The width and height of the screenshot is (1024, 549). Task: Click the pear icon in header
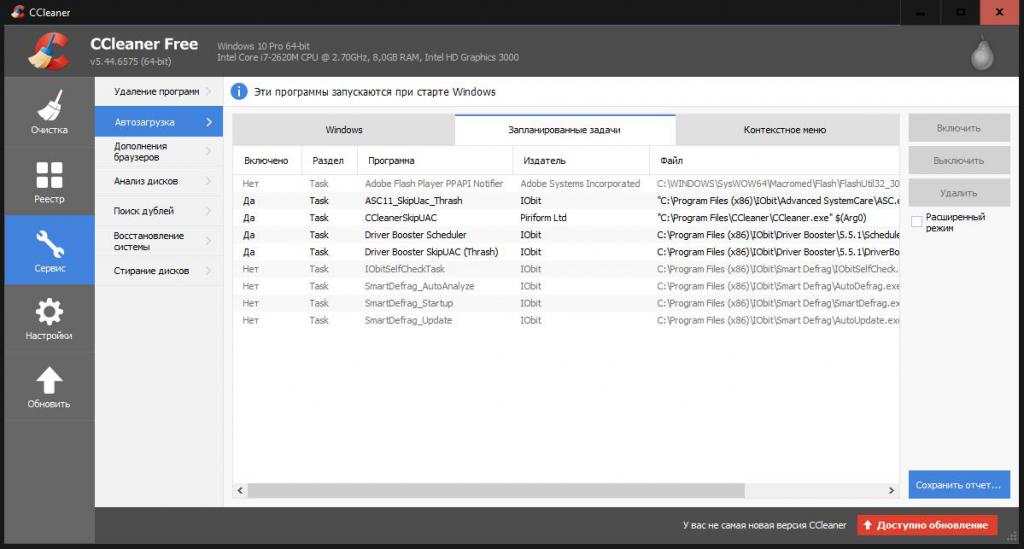982,52
